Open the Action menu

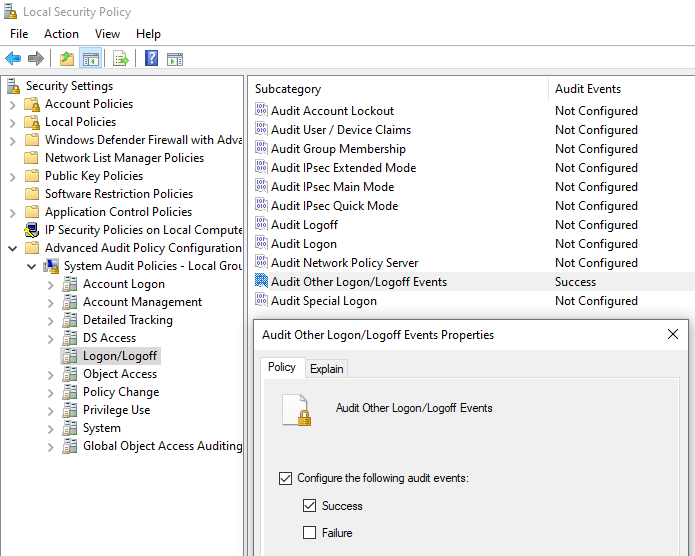[x=61, y=33]
